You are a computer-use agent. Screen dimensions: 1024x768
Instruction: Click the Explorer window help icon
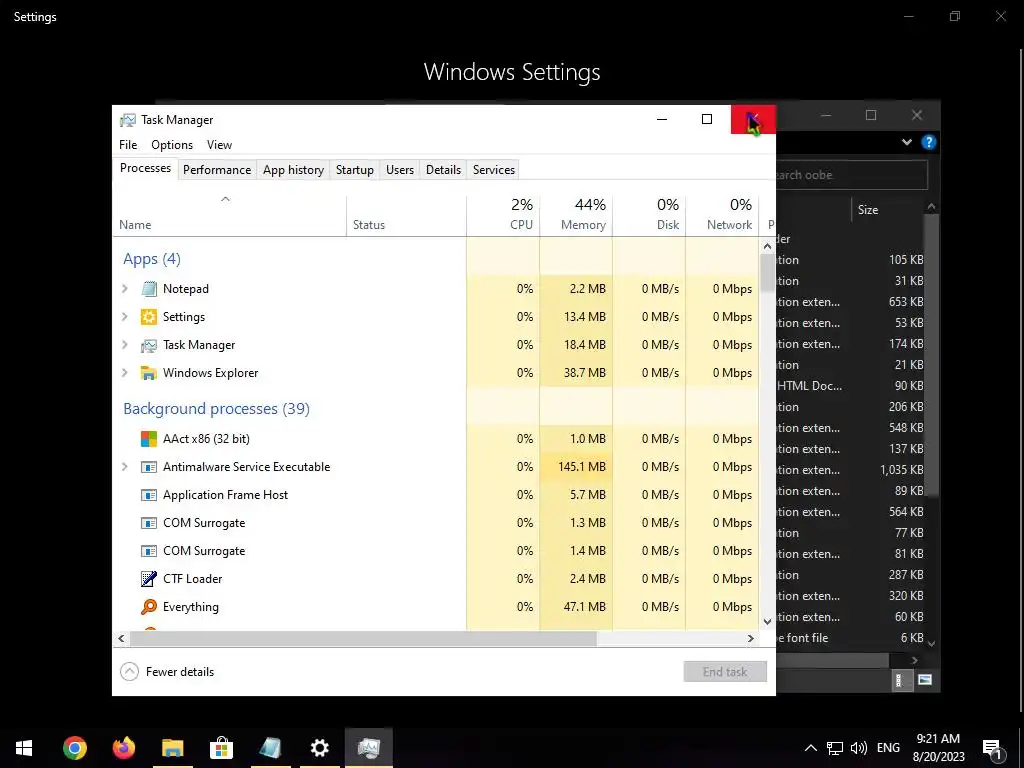(x=929, y=142)
